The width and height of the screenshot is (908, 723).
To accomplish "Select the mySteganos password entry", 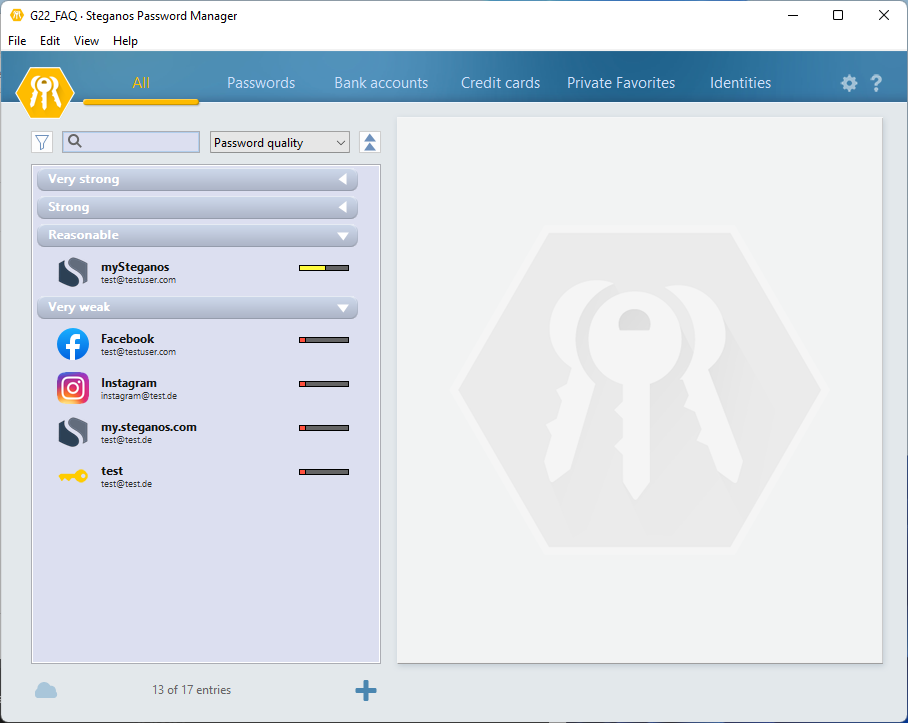I will coord(135,272).
